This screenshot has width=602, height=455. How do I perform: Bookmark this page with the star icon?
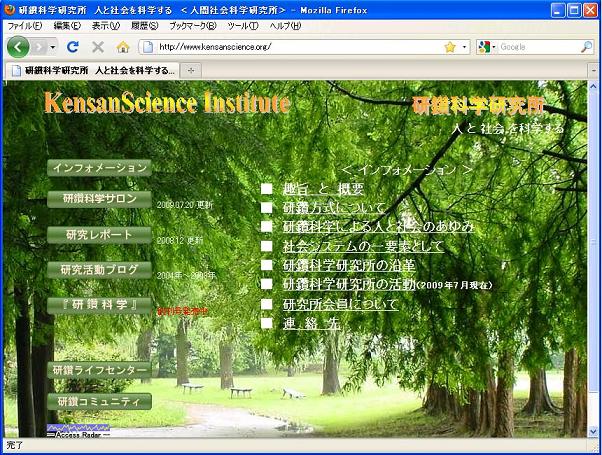click(x=450, y=47)
